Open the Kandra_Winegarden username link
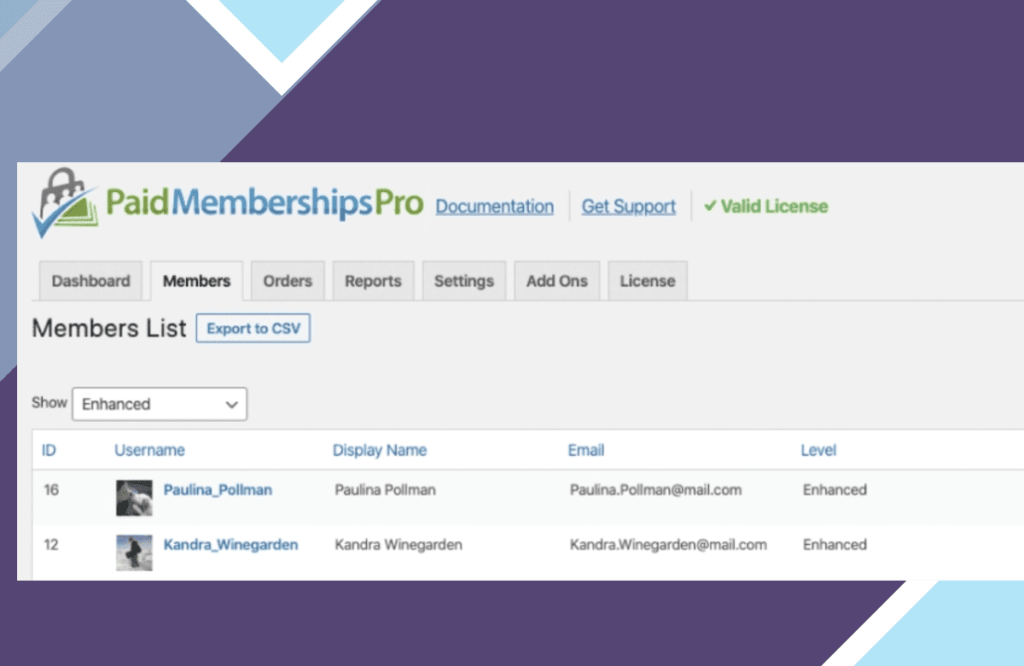 pyautogui.click(x=230, y=545)
